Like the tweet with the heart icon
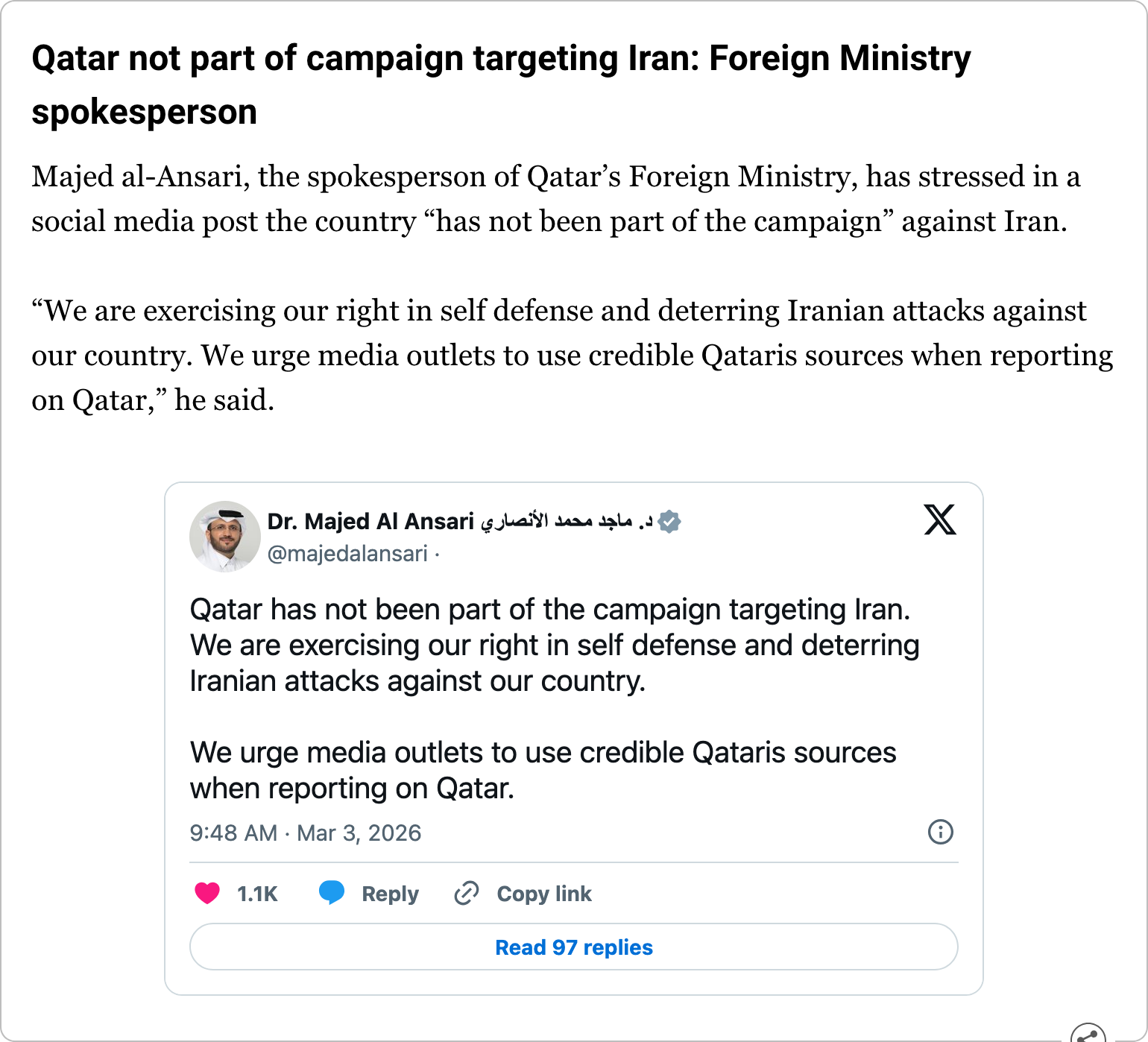The image size is (1148, 1042). [x=207, y=893]
